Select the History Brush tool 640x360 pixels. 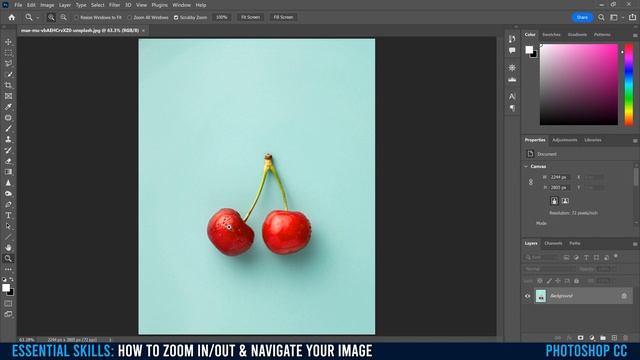coord(8,150)
